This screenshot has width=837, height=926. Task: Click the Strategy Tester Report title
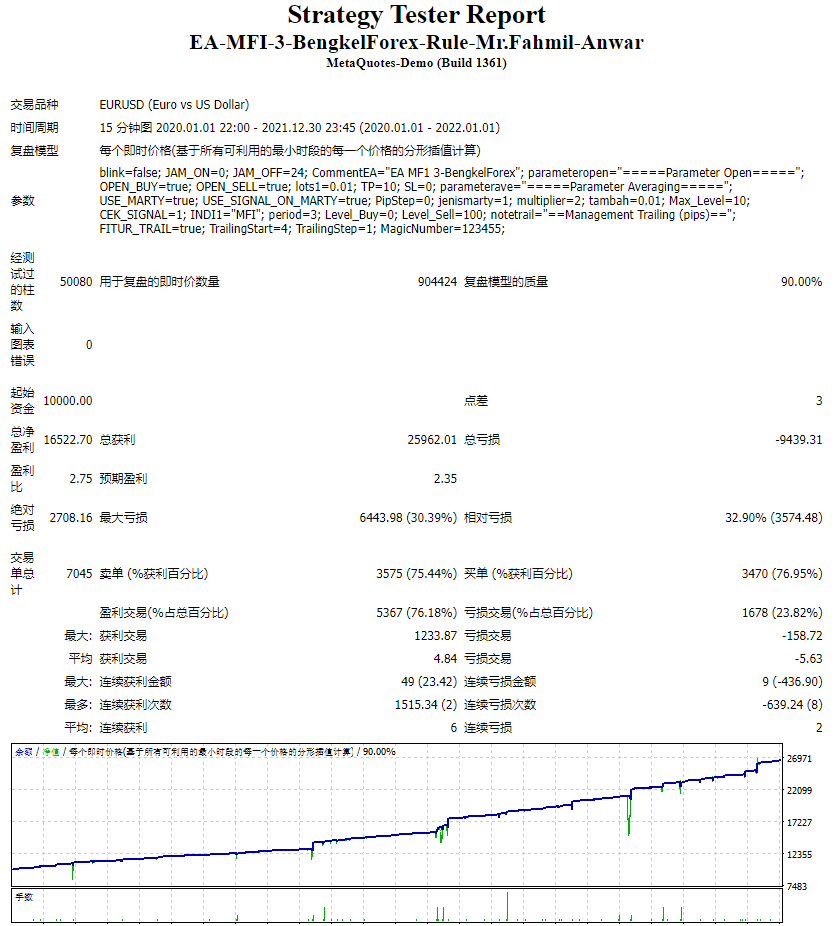(418, 15)
